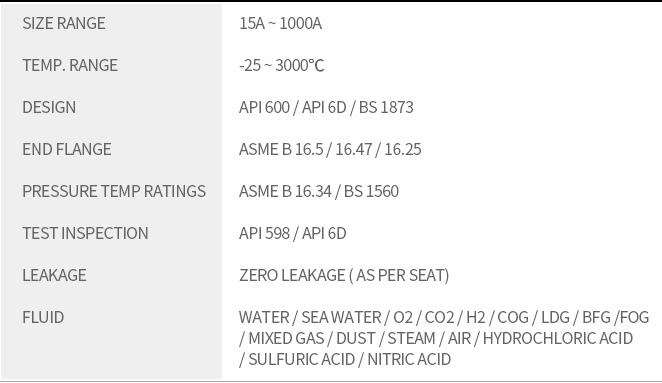Click the TEMP. RANGE label
Viewport: 662px width, 383px height.
[x=70, y=65]
